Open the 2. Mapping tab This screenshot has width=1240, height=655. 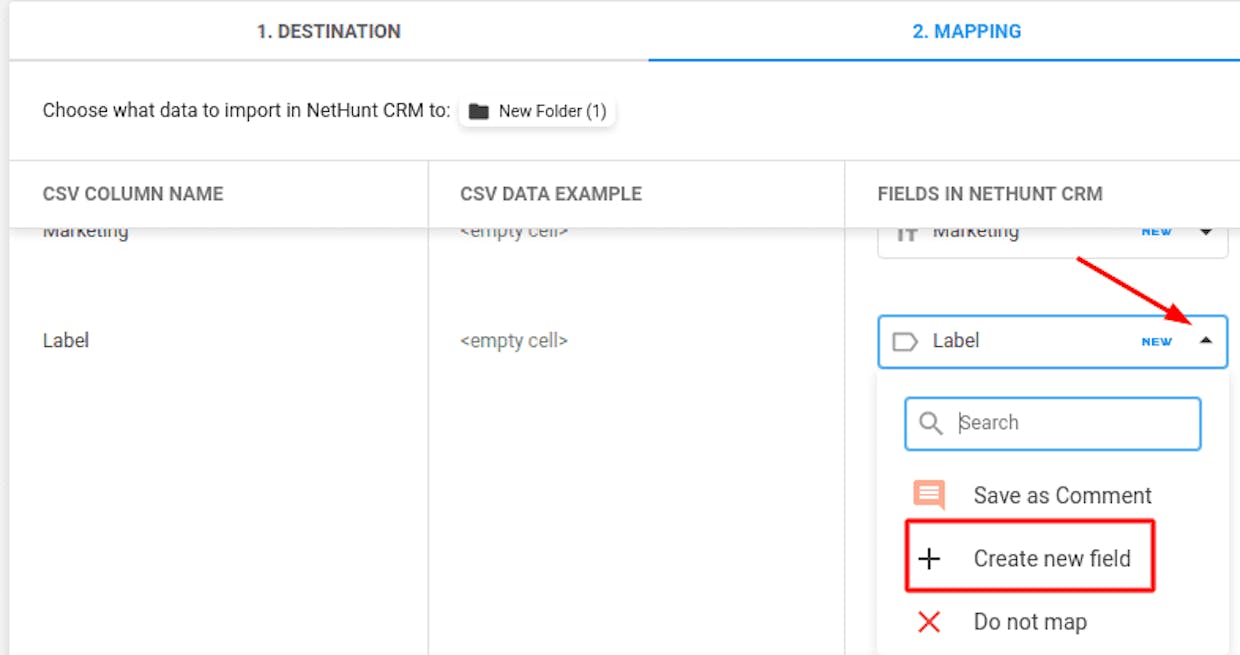click(966, 31)
